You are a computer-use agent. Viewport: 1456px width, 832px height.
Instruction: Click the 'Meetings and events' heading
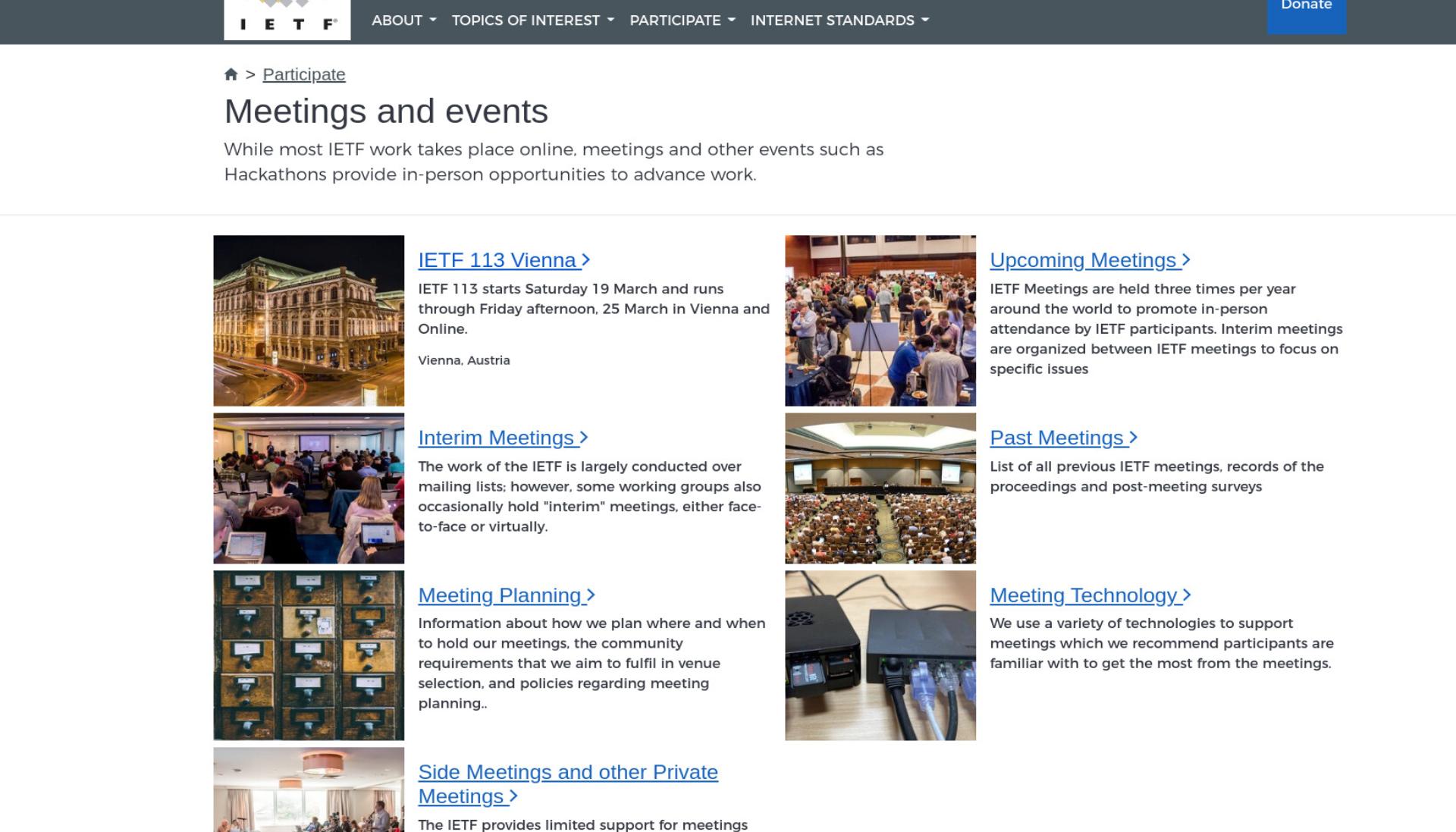pos(386,111)
